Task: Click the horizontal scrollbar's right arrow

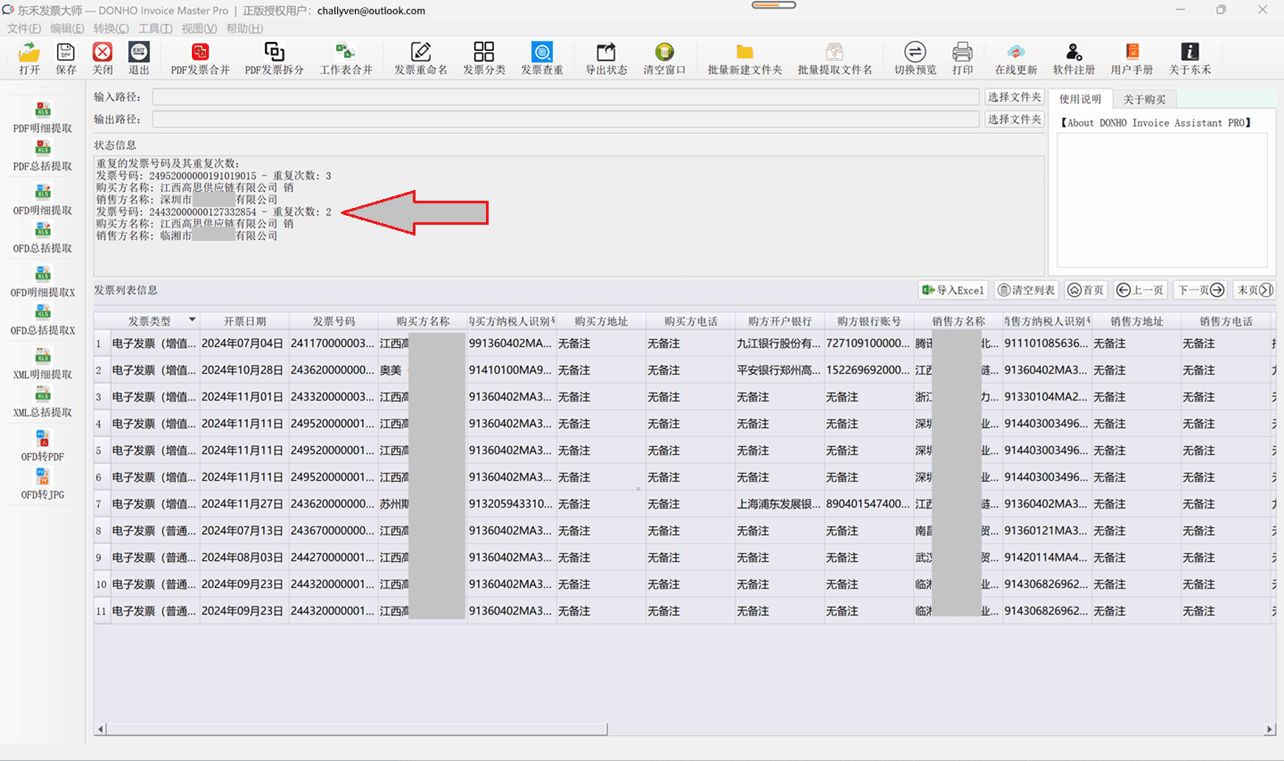Action: coord(1270,729)
